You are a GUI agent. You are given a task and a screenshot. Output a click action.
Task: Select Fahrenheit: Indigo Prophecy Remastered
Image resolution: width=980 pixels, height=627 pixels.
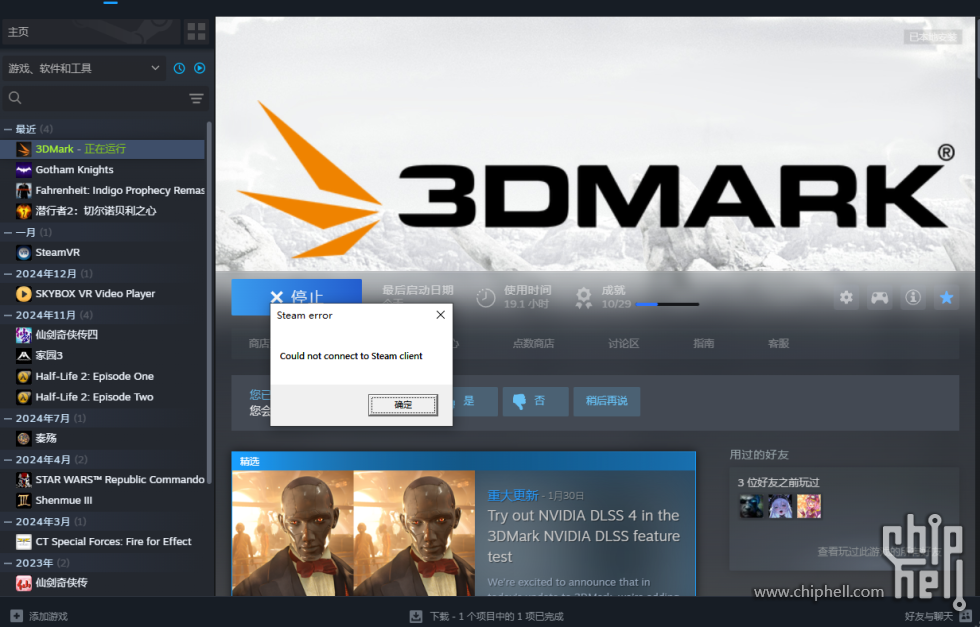pyautogui.click(x=102, y=190)
